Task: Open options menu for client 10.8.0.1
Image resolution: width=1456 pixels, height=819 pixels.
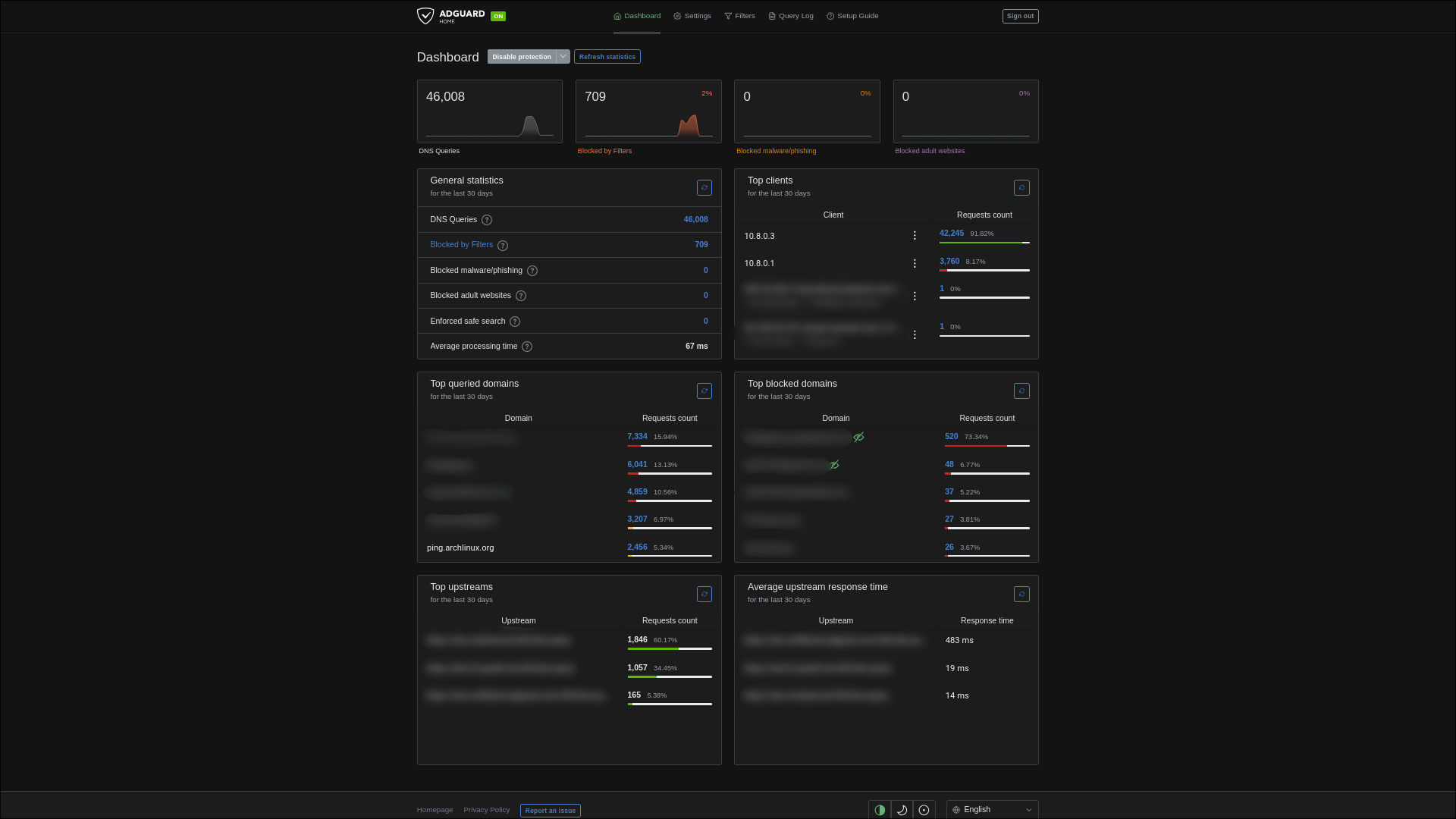Action: (x=915, y=263)
